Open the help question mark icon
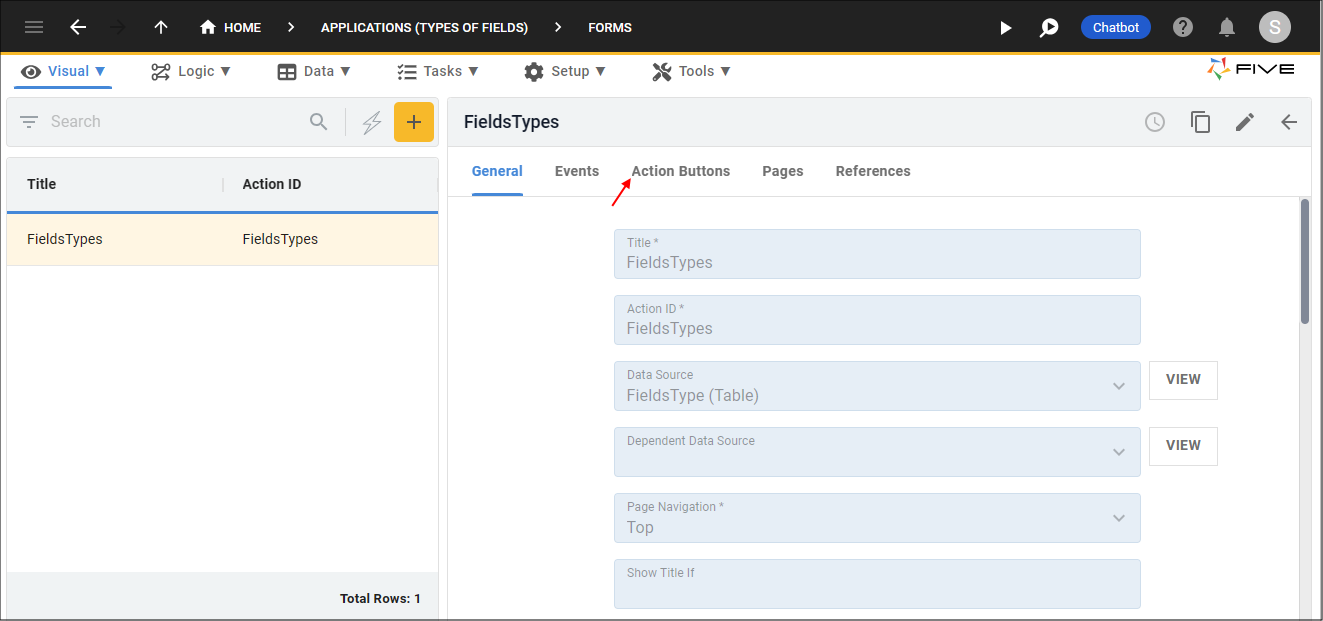 click(x=1183, y=27)
